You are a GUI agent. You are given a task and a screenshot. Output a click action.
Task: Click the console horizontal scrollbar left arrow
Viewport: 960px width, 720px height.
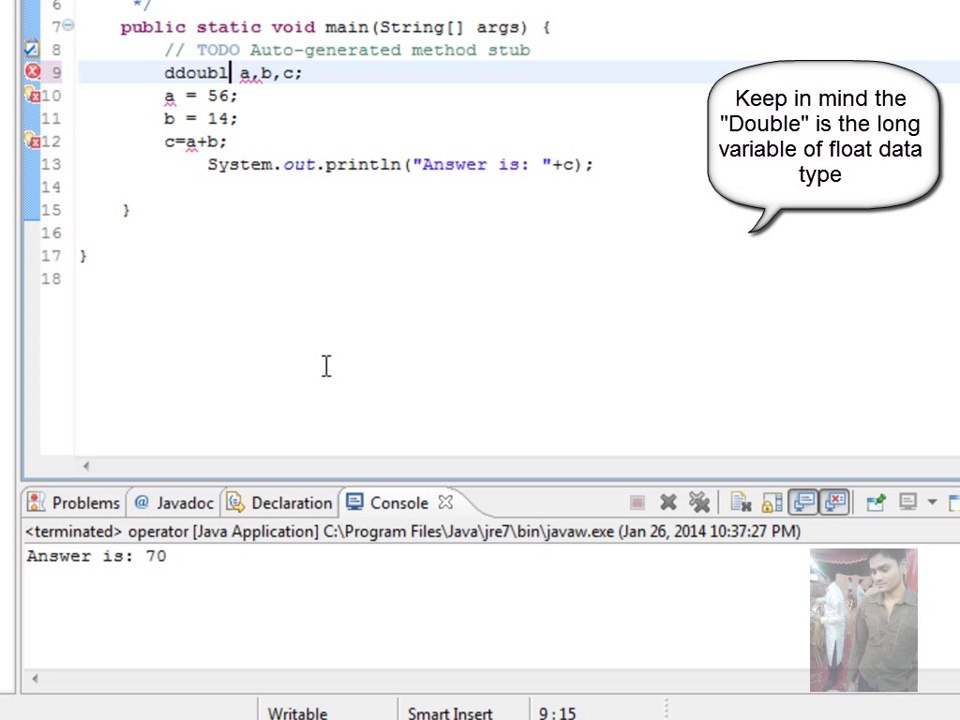[x=35, y=678]
